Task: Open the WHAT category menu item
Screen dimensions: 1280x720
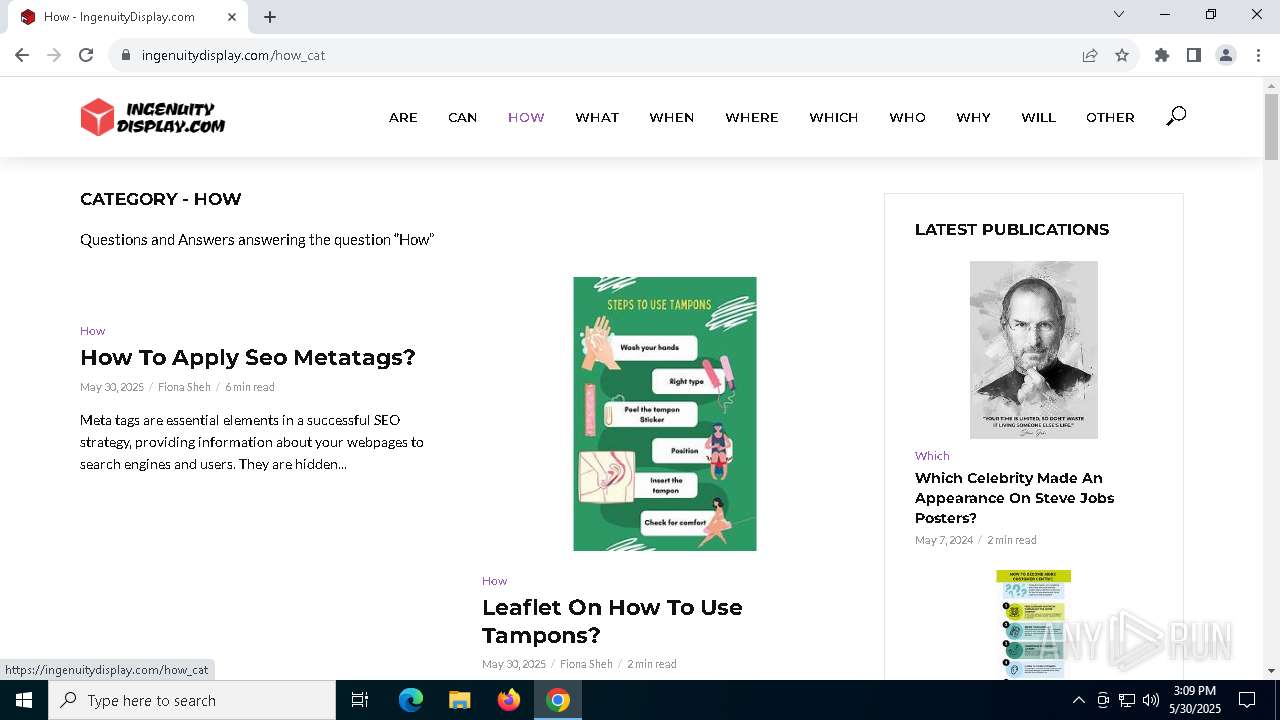Action: (597, 117)
